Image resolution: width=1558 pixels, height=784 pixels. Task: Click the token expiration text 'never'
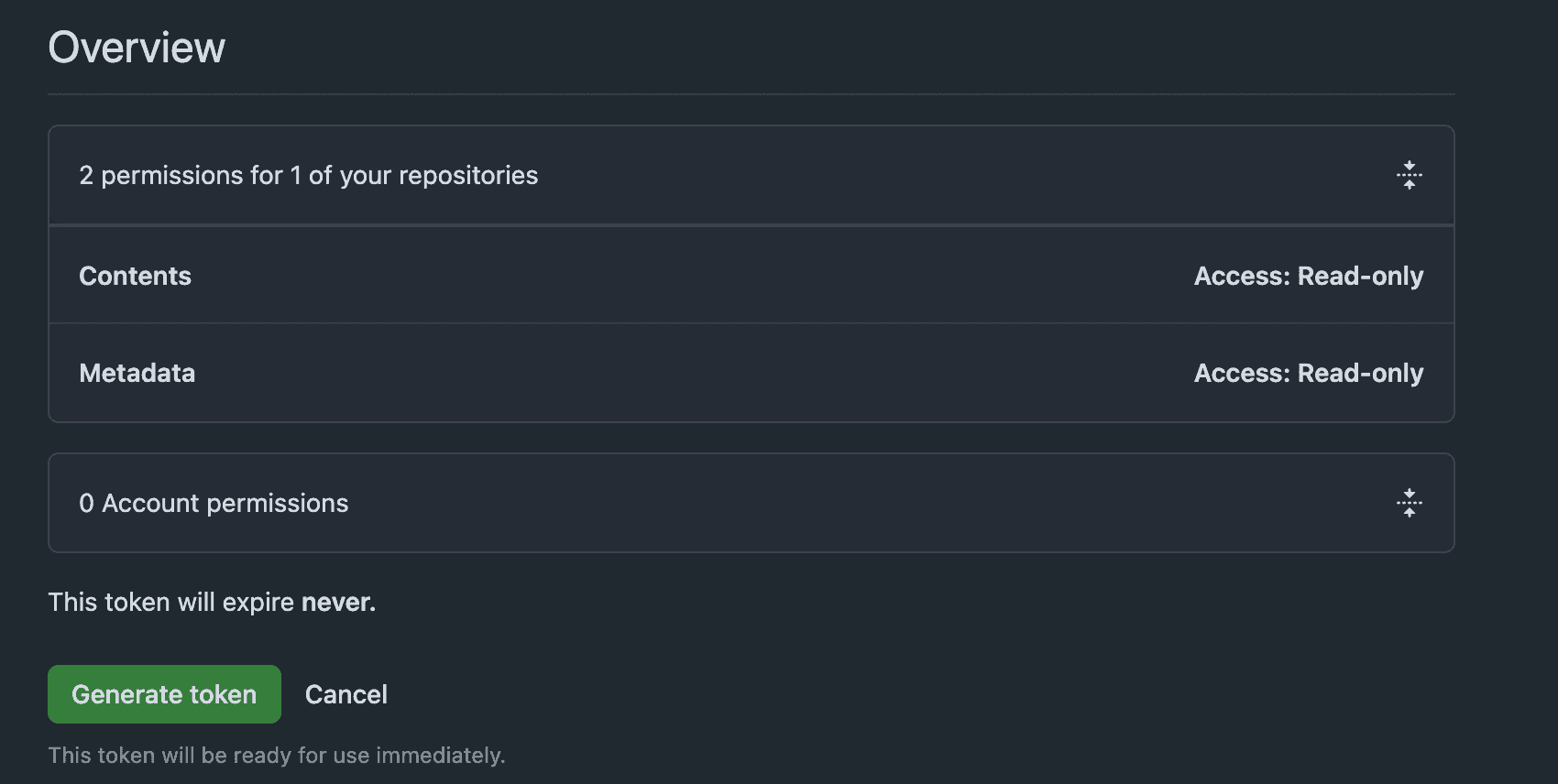(338, 602)
